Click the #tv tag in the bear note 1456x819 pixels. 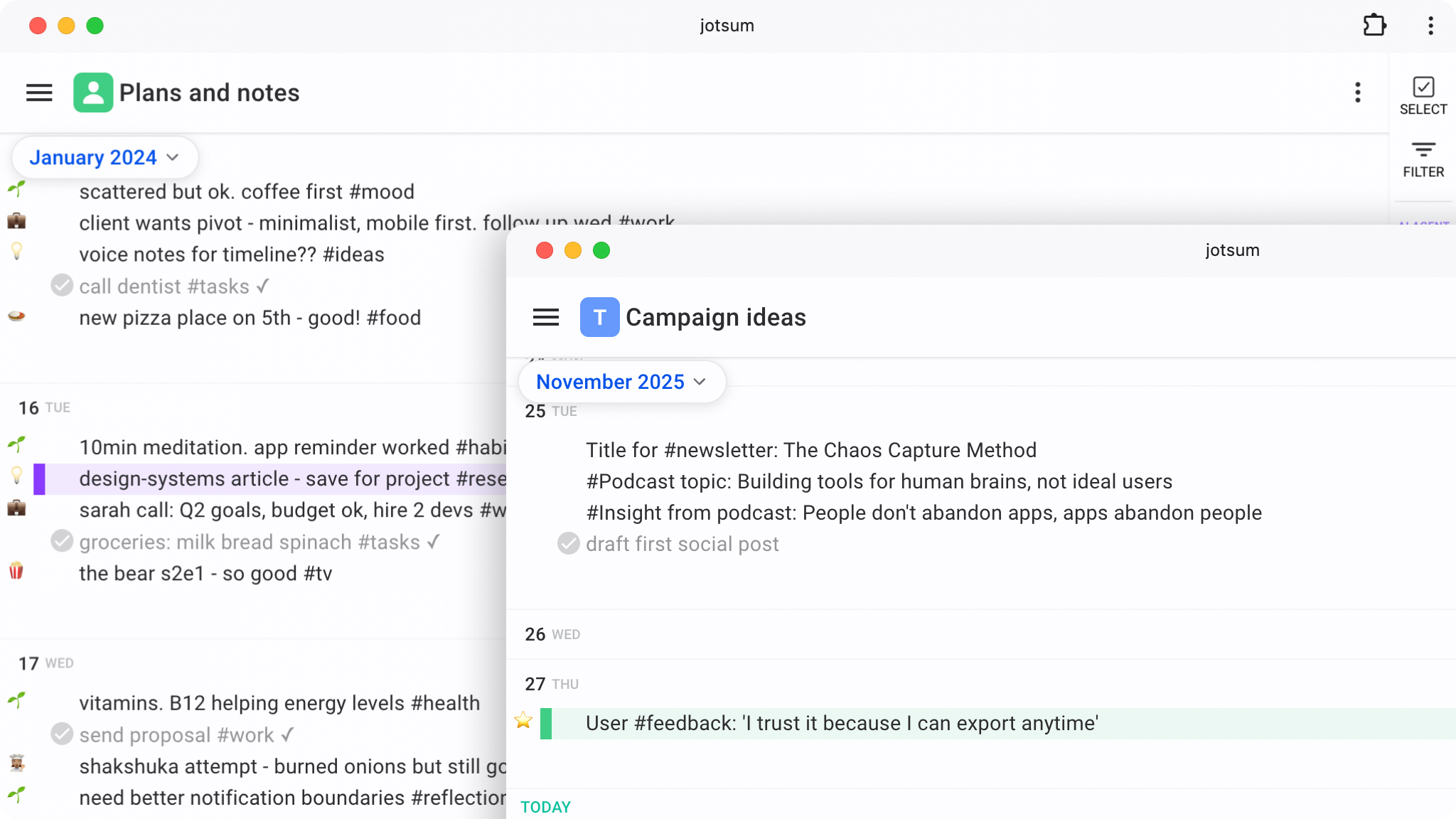tap(318, 574)
